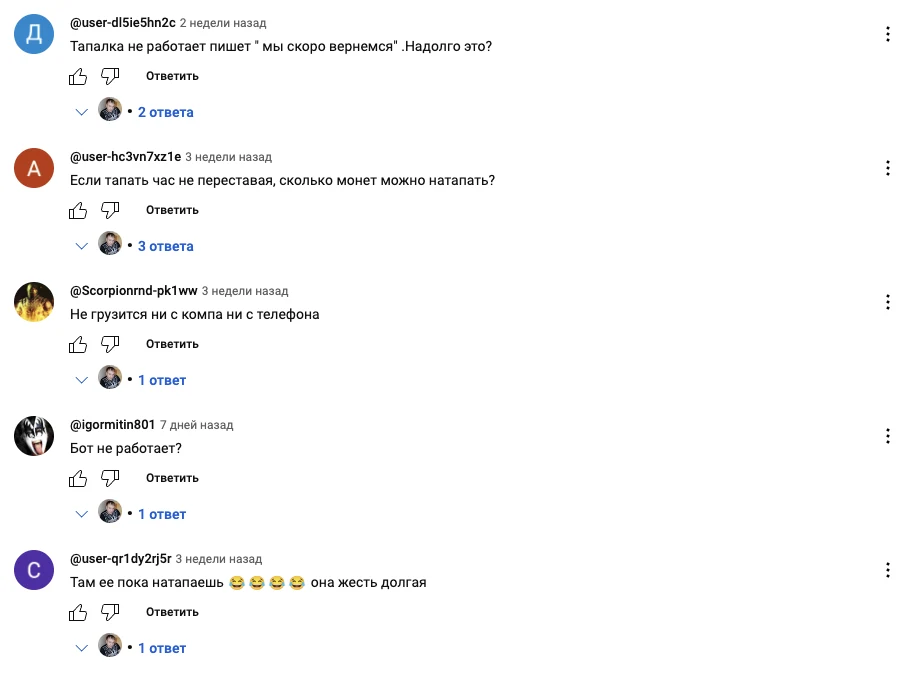The width and height of the screenshot is (920, 673).
Task: Reply to 'Там ее пока натапаешь' comment
Action: pos(172,612)
